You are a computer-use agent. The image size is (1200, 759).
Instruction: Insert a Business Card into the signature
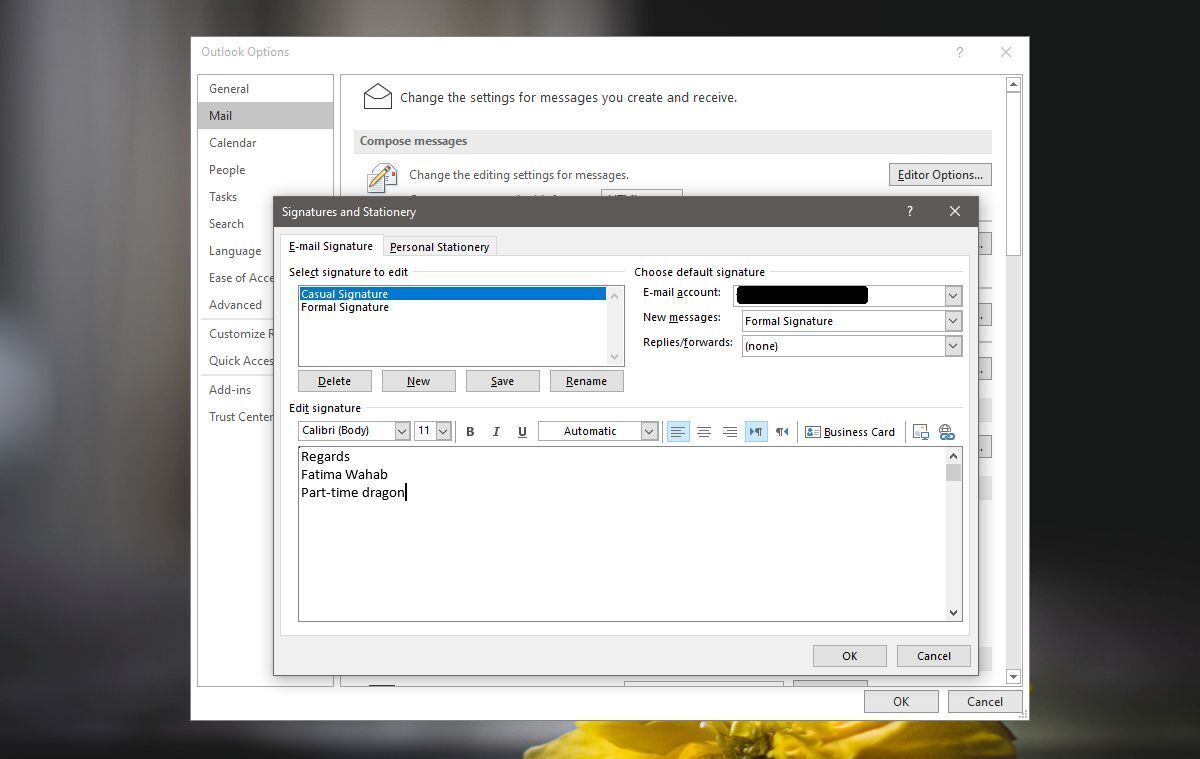[x=850, y=431]
